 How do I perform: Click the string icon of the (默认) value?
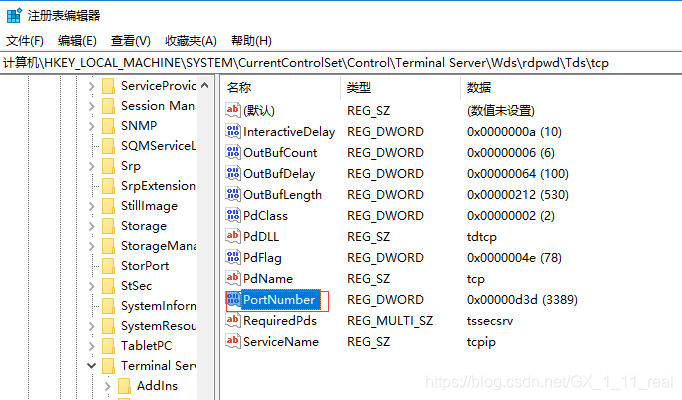point(233,110)
